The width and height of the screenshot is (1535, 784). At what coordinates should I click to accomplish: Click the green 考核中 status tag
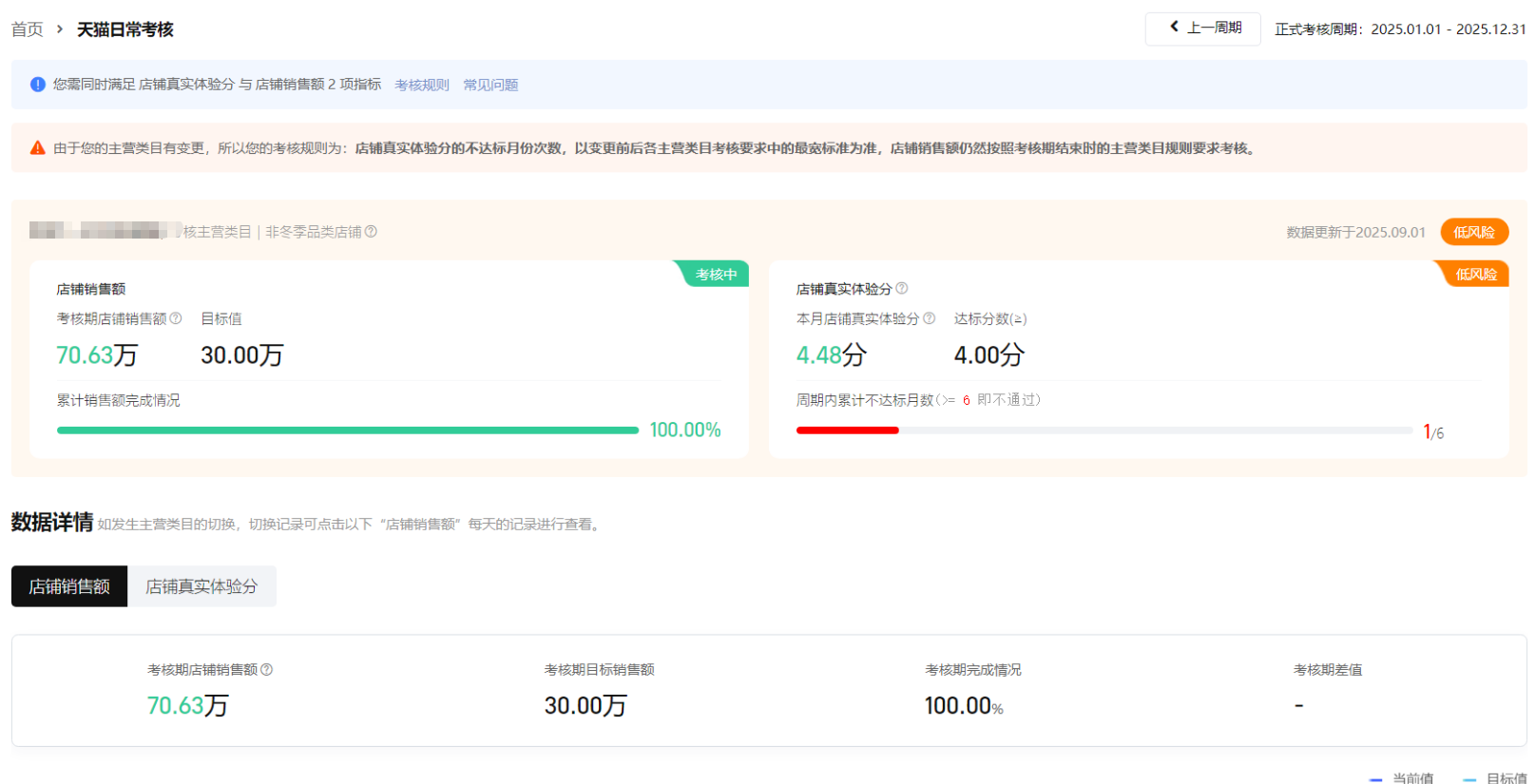[x=716, y=274]
